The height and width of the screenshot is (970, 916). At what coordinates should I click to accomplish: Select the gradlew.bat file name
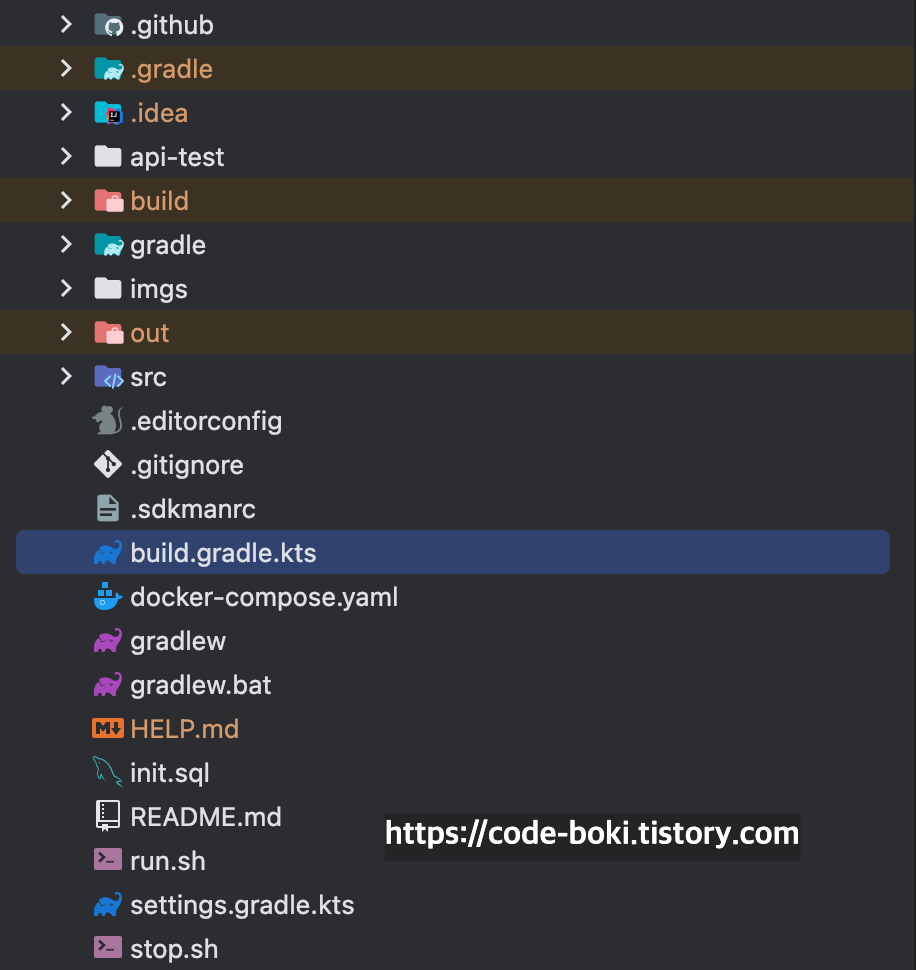[201, 686]
